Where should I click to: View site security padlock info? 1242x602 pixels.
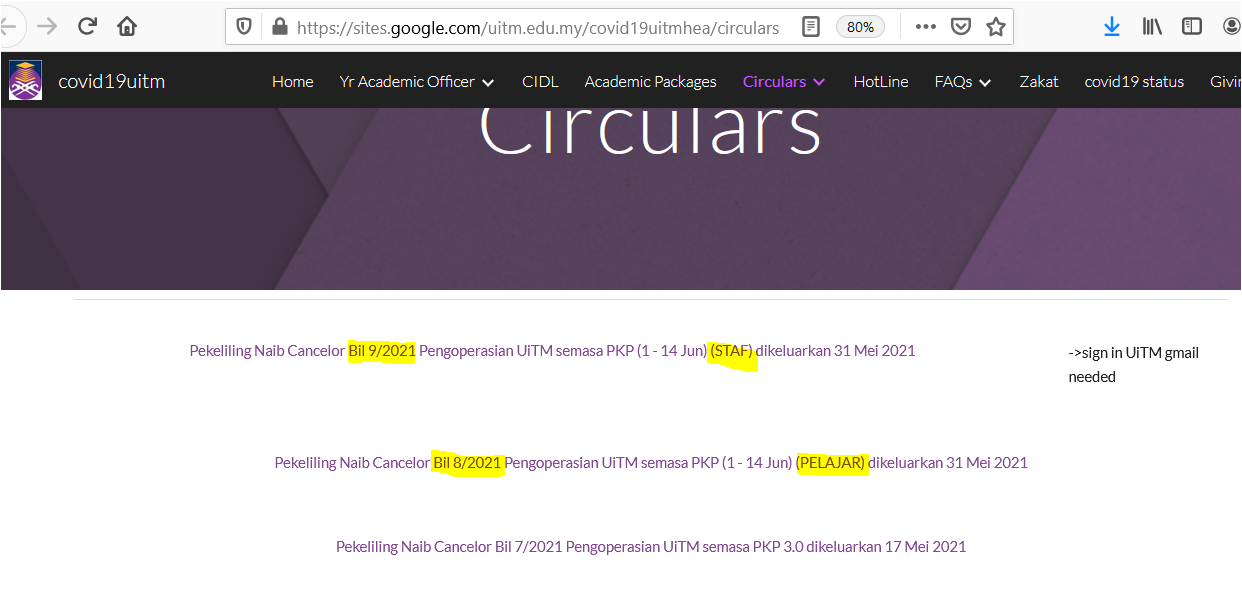pos(279,27)
